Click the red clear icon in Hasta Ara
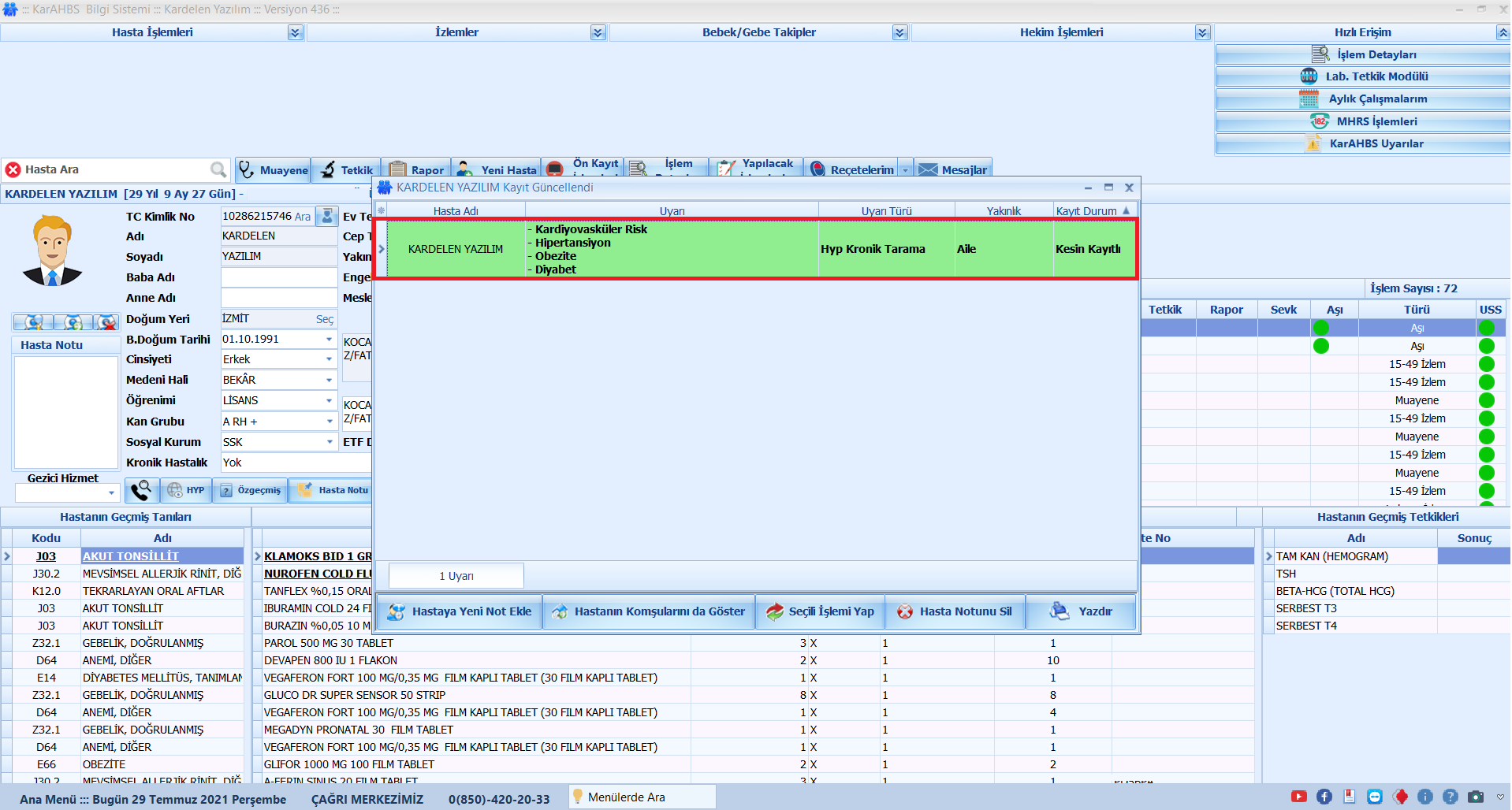Viewport: 1512px width, 810px height. click(x=13, y=169)
